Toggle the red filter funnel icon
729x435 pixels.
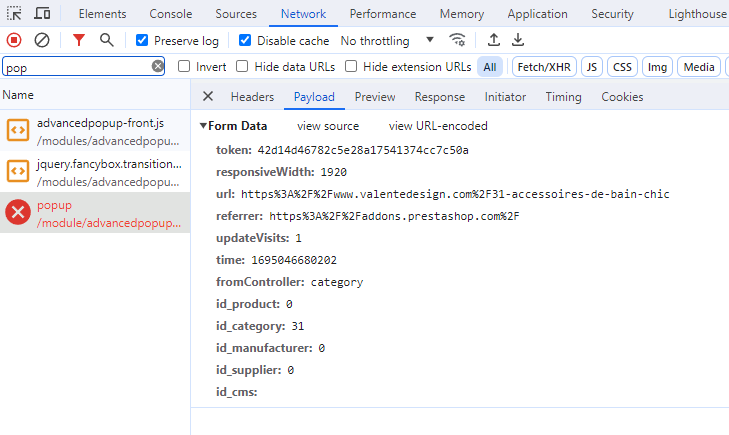[x=79, y=40]
